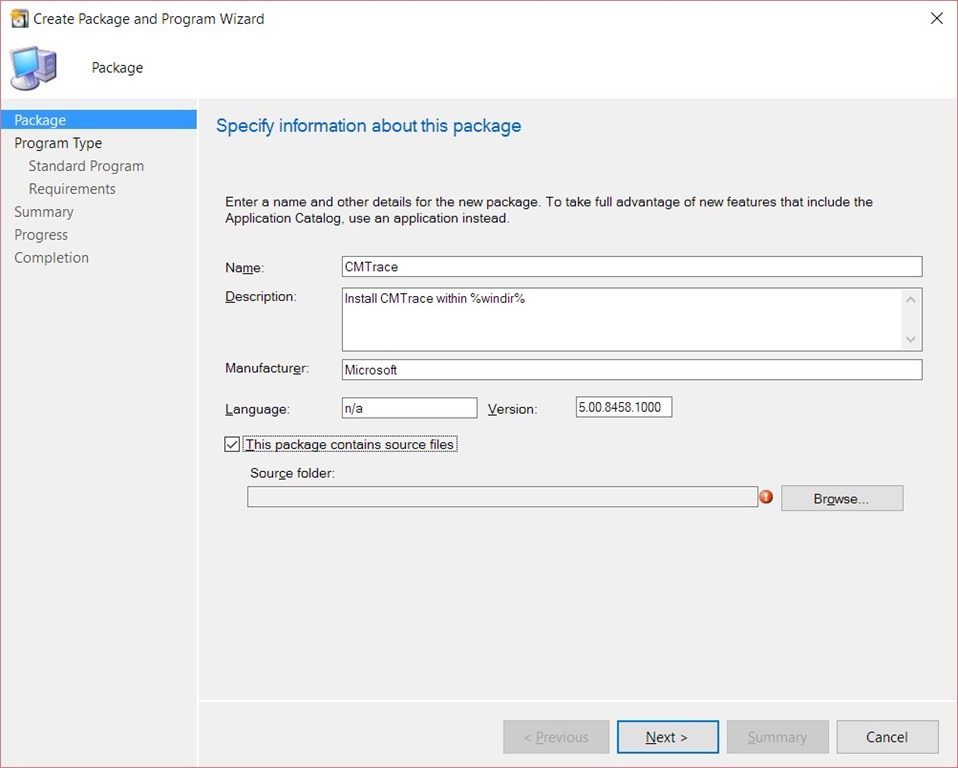
Task: Click the Next button
Action: (667, 737)
